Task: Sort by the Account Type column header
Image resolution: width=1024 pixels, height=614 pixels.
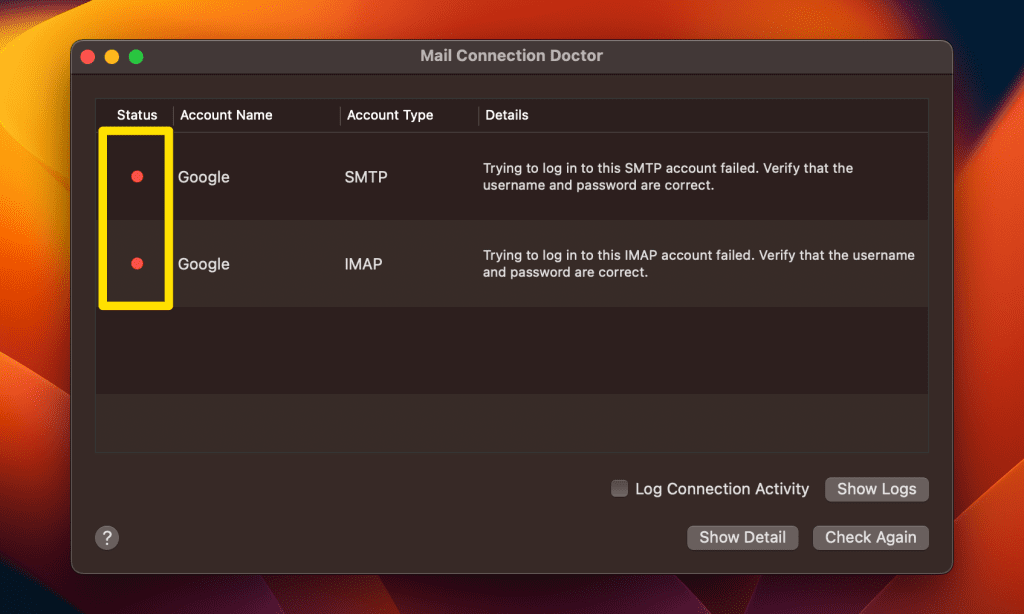Action: pyautogui.click(x=390, y=115)
